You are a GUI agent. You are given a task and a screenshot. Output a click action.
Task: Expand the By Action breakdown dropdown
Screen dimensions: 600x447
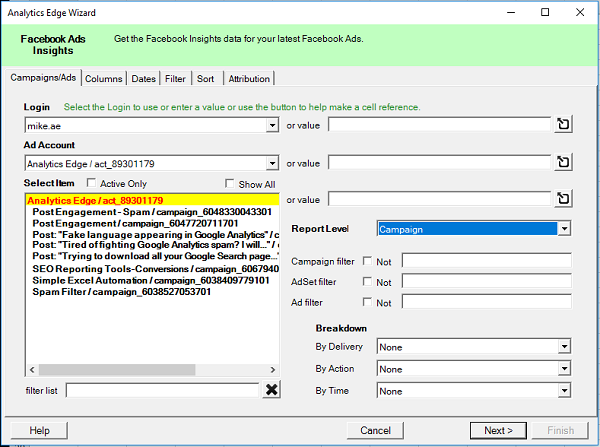pyautogui.click(x=564, y=369)
